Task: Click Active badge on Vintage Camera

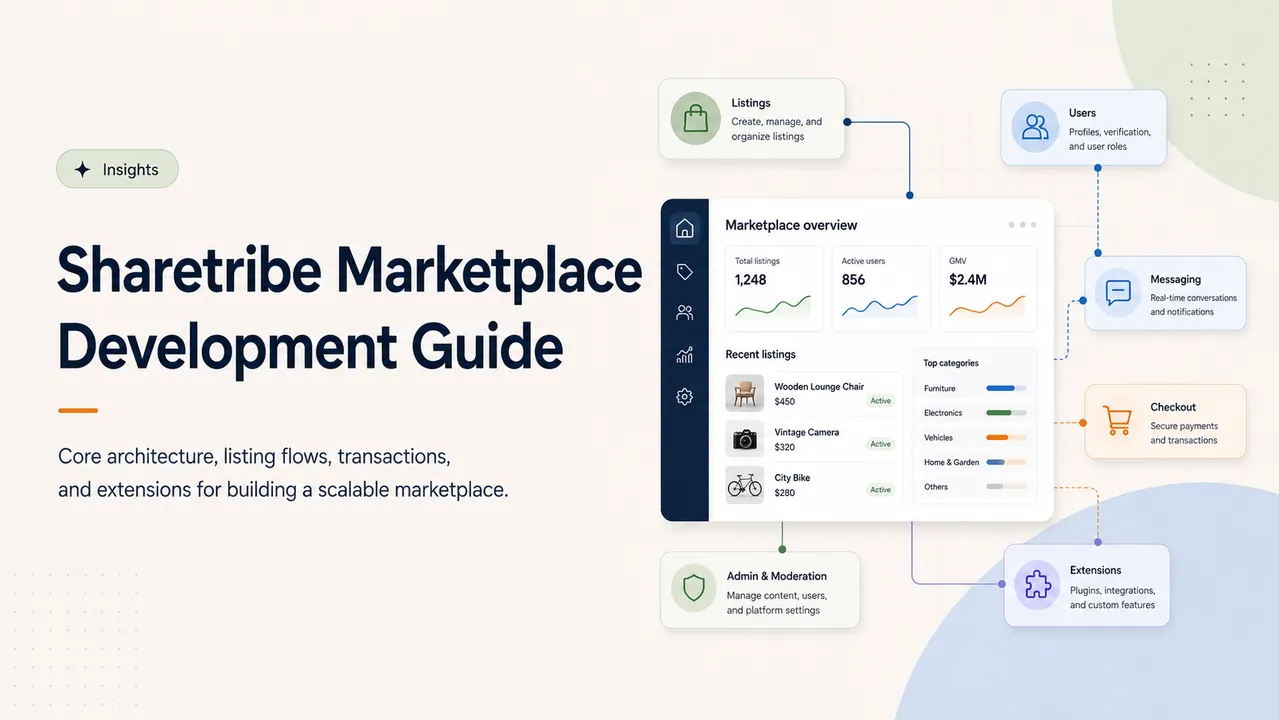Action: pyautogui.click(x=880, y=444)
